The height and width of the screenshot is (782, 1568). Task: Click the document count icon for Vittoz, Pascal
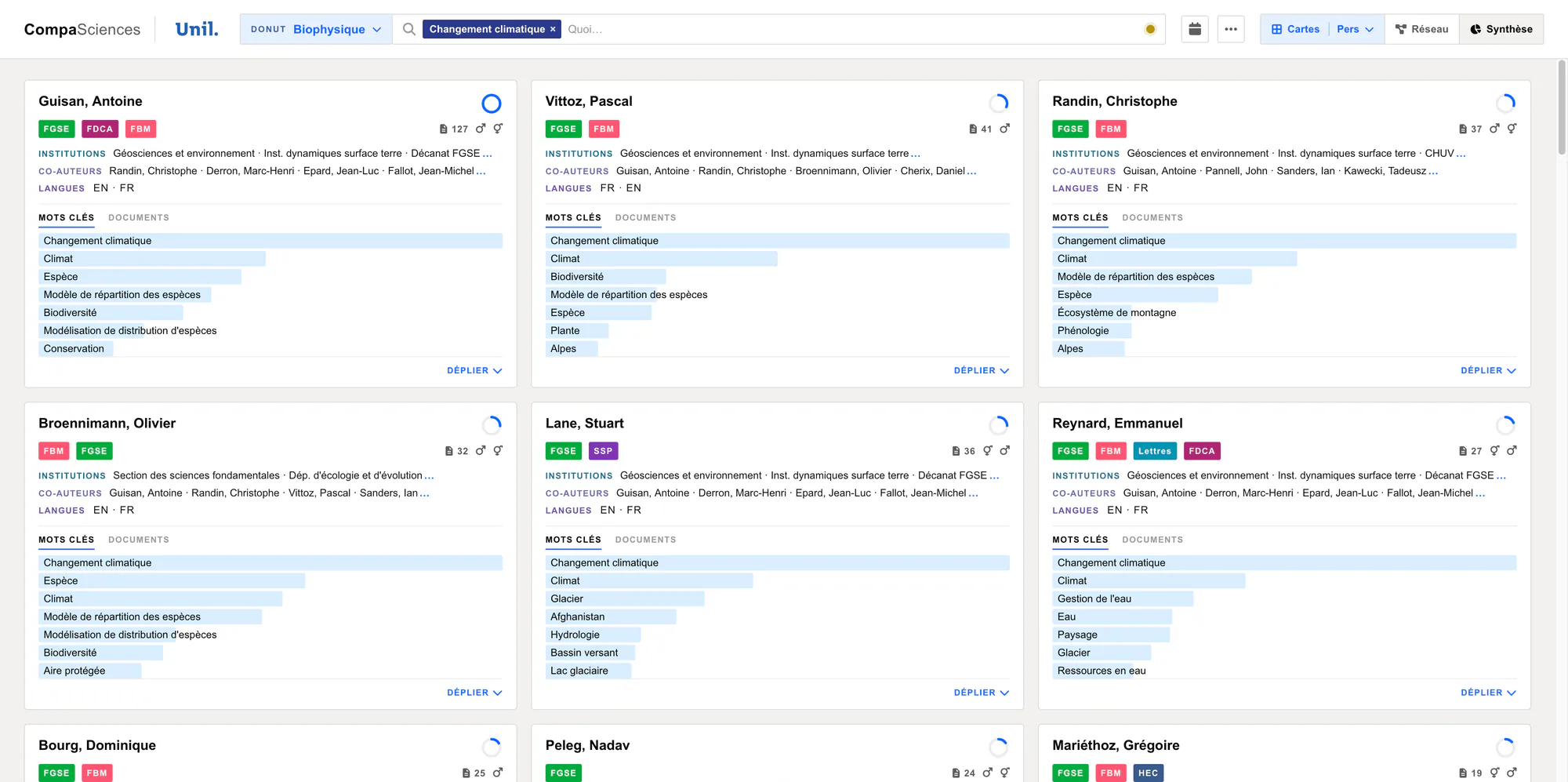point(973,129)
